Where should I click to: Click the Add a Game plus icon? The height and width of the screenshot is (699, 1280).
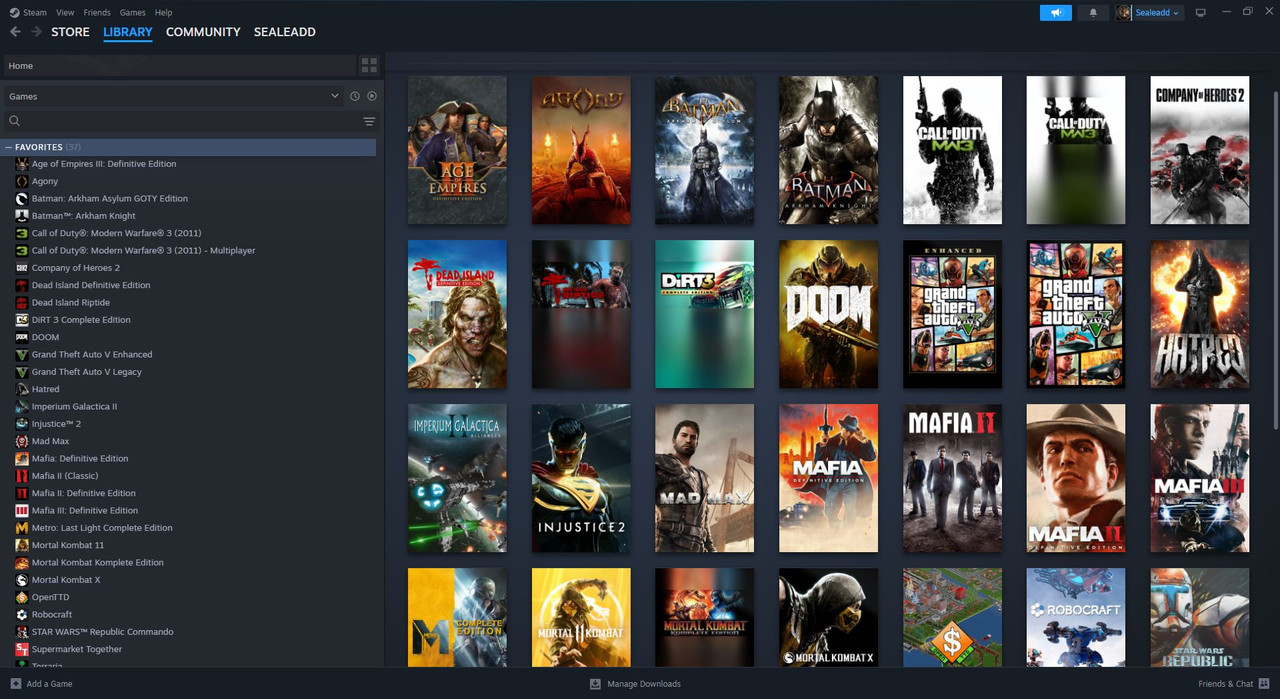click(15, 684)
